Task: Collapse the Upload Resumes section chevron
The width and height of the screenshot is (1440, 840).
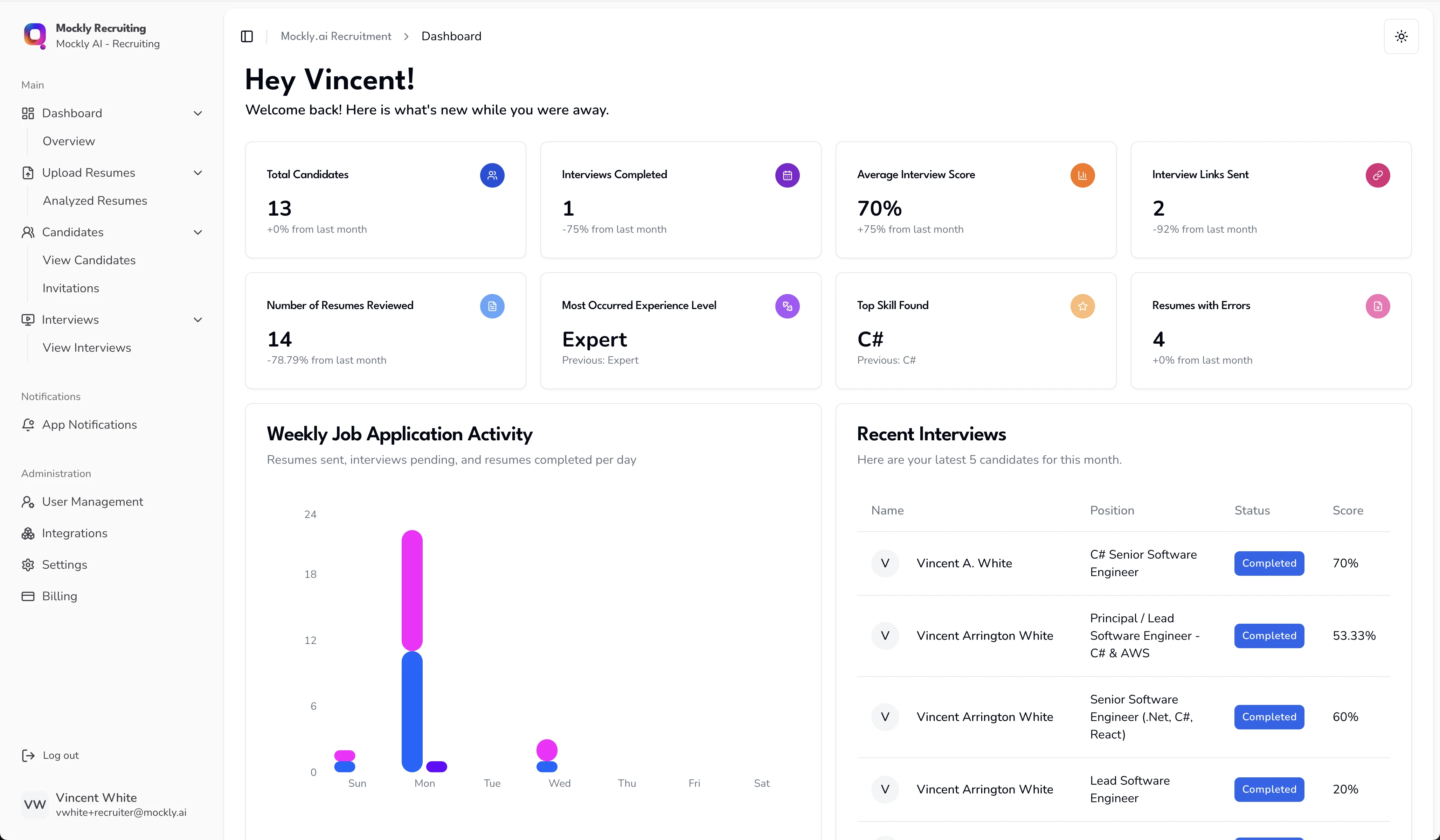Action: 198,173
